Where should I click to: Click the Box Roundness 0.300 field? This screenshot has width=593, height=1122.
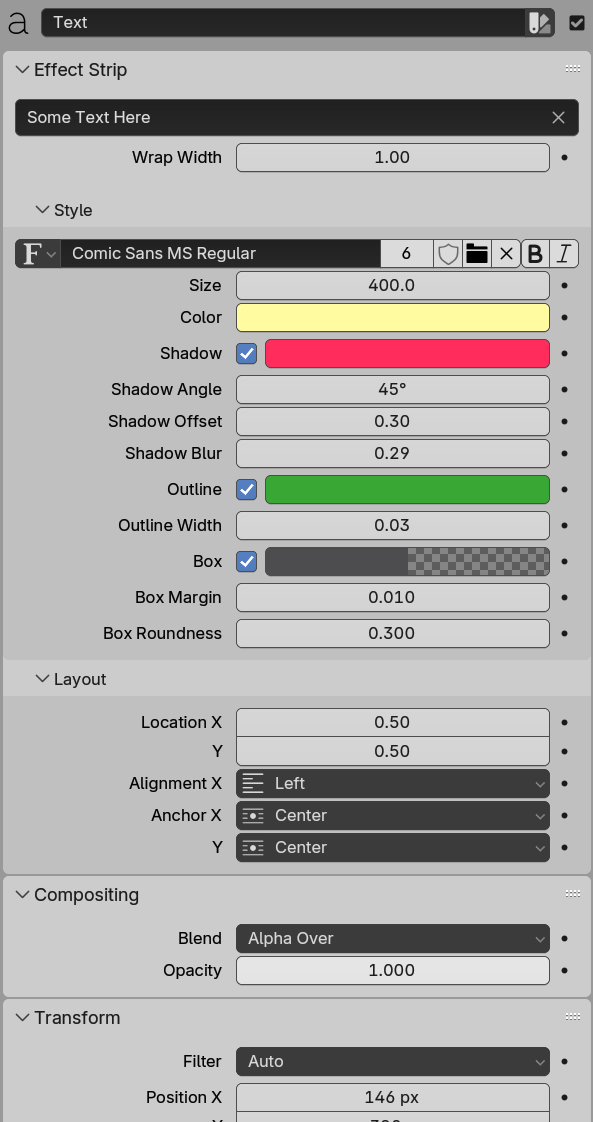point(393,633)
